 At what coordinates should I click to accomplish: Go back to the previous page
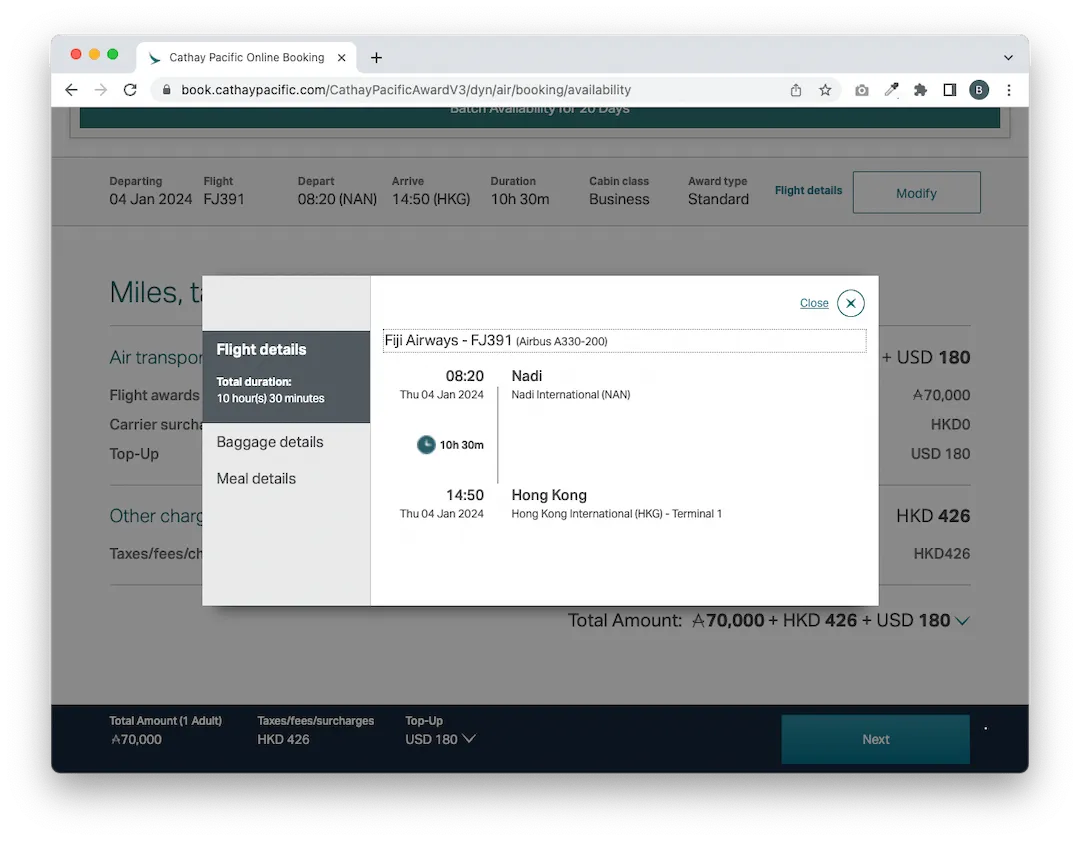click(72, 90)
